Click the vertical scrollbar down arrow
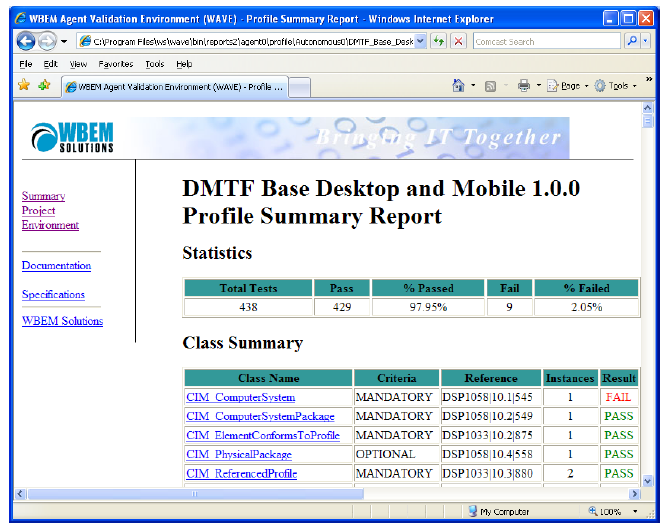The image size is (669, 529). [x=648, y=481]
